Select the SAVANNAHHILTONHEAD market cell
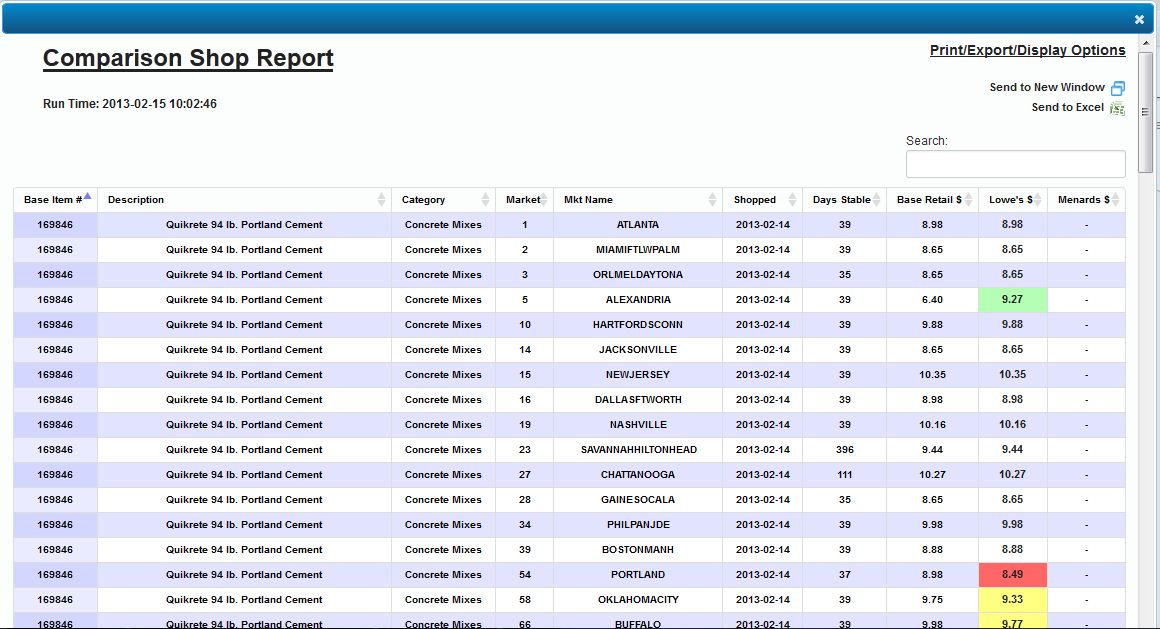The width and height of the screenshot is (1160, 629). click(638, 450)
